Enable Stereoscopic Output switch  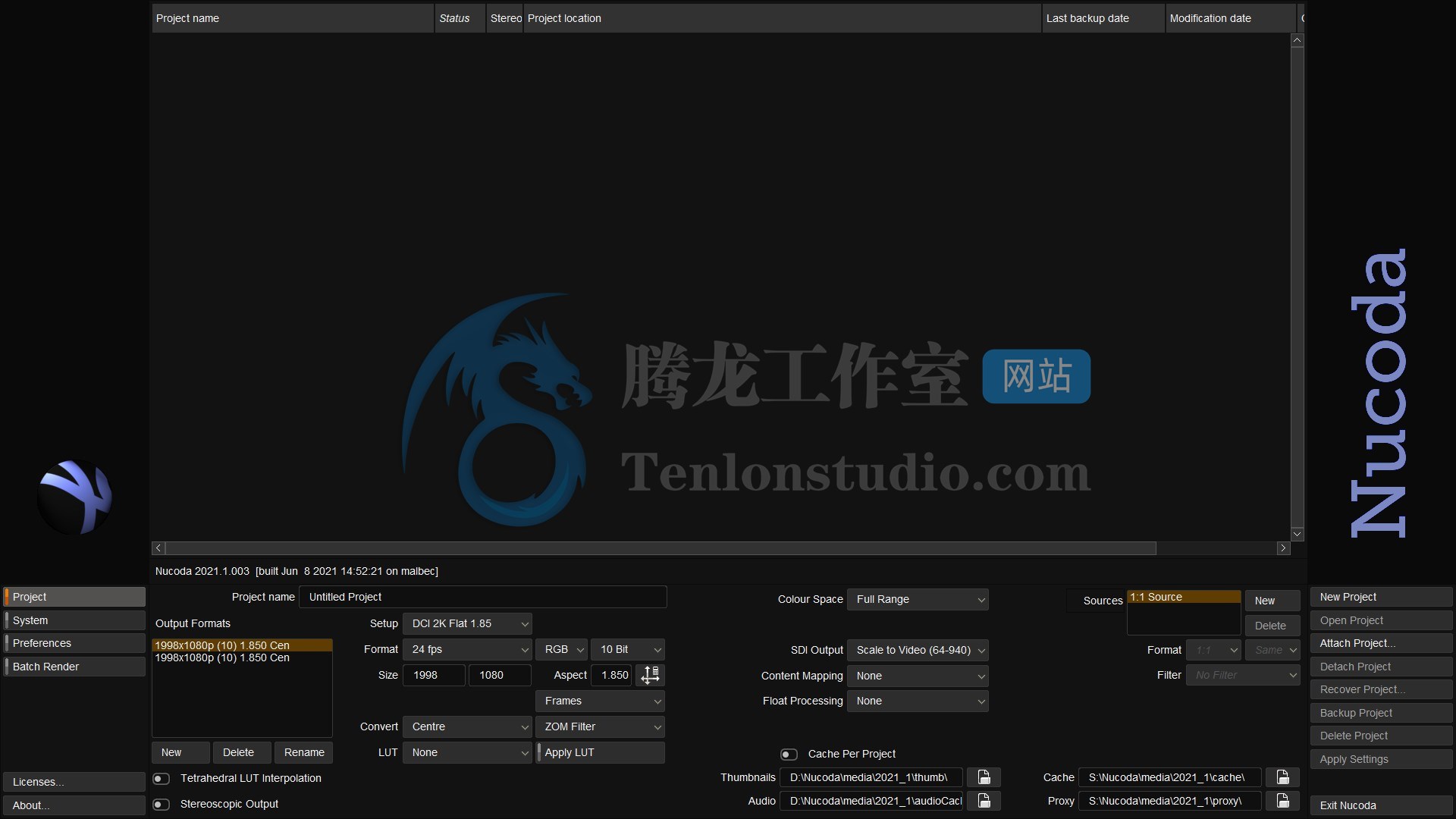point(161,805)
